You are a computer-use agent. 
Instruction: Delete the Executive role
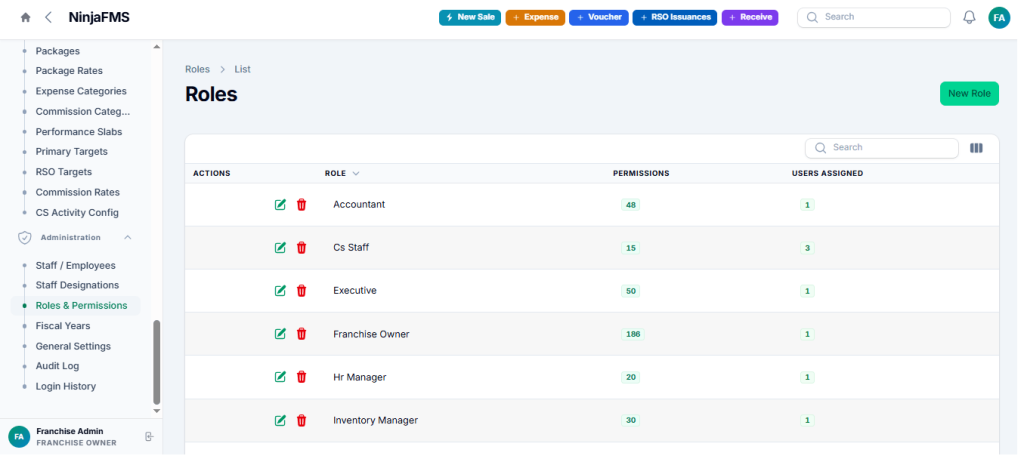point(301,291)
